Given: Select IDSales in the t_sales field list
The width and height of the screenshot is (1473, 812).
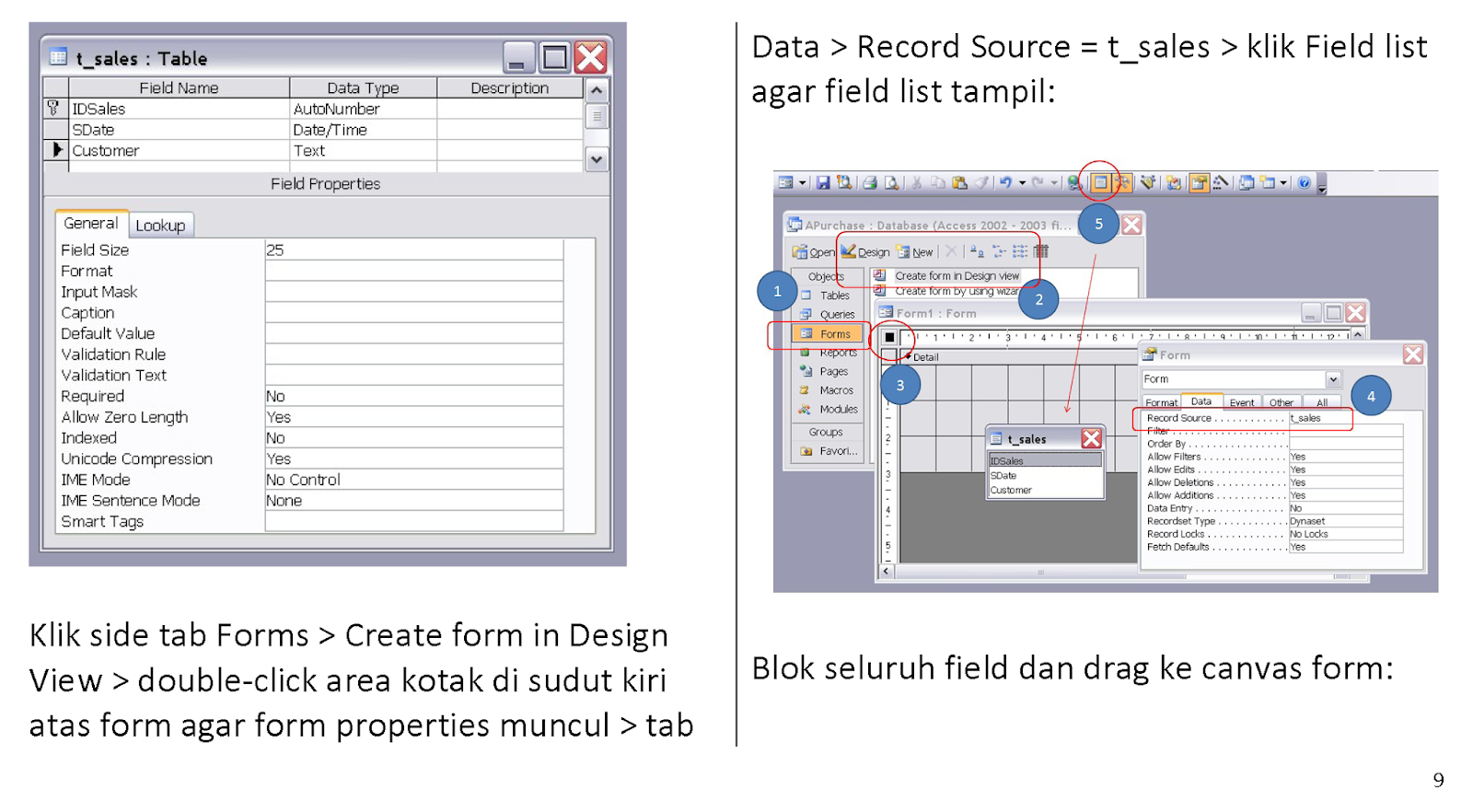Looking at the screenshot, I should (1046, 460).
